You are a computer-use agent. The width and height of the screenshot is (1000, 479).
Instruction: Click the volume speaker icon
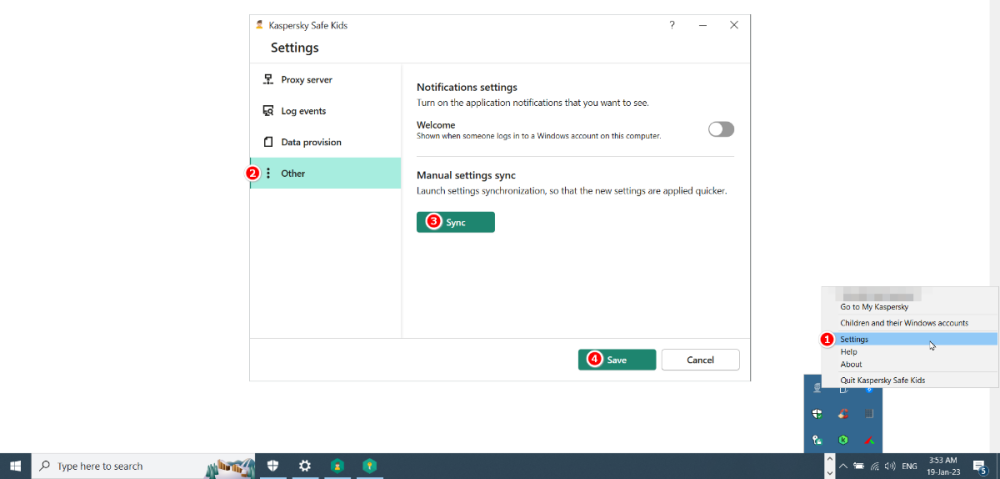pyautogui.click(x=890, y=466)
